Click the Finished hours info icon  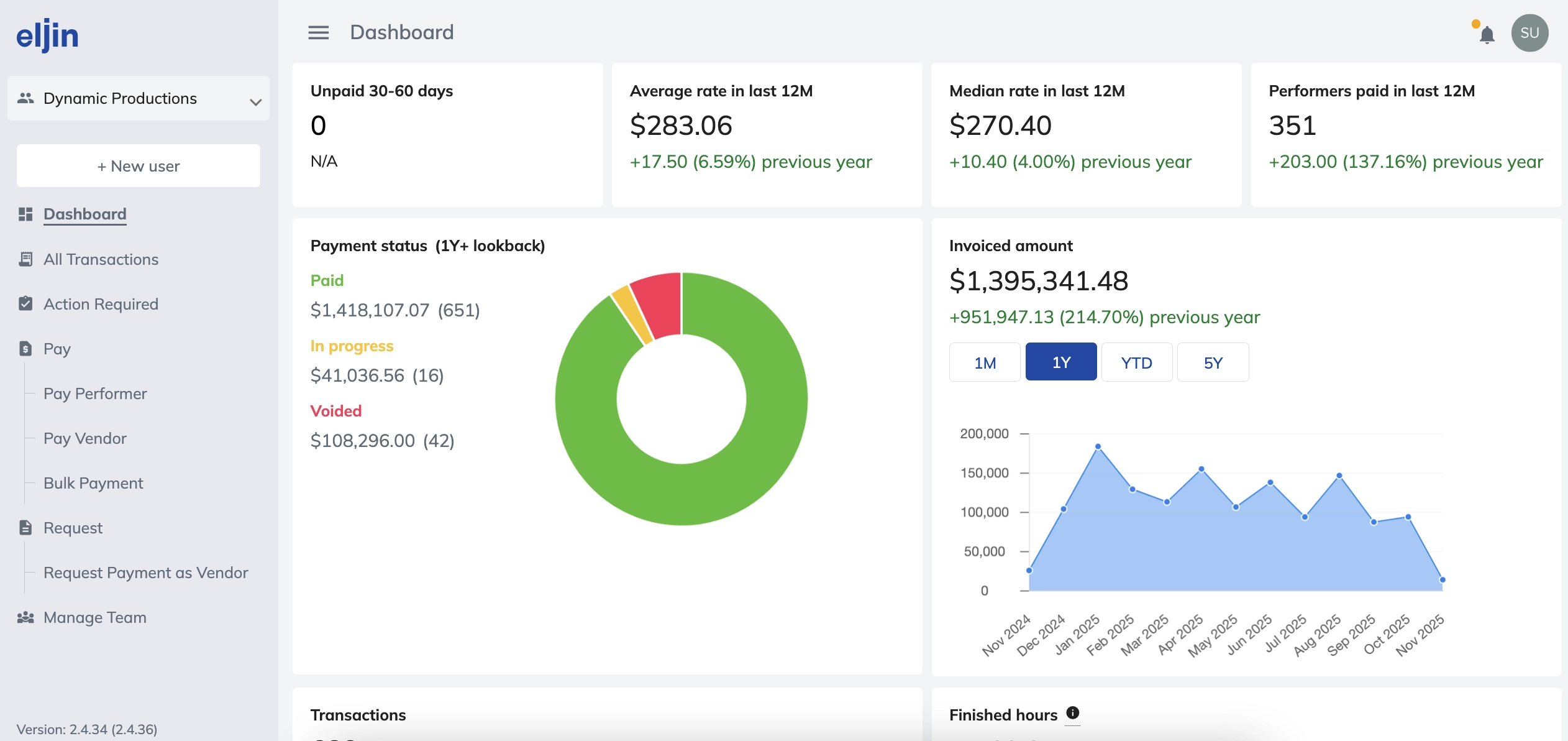click(x=1072, y=713)
